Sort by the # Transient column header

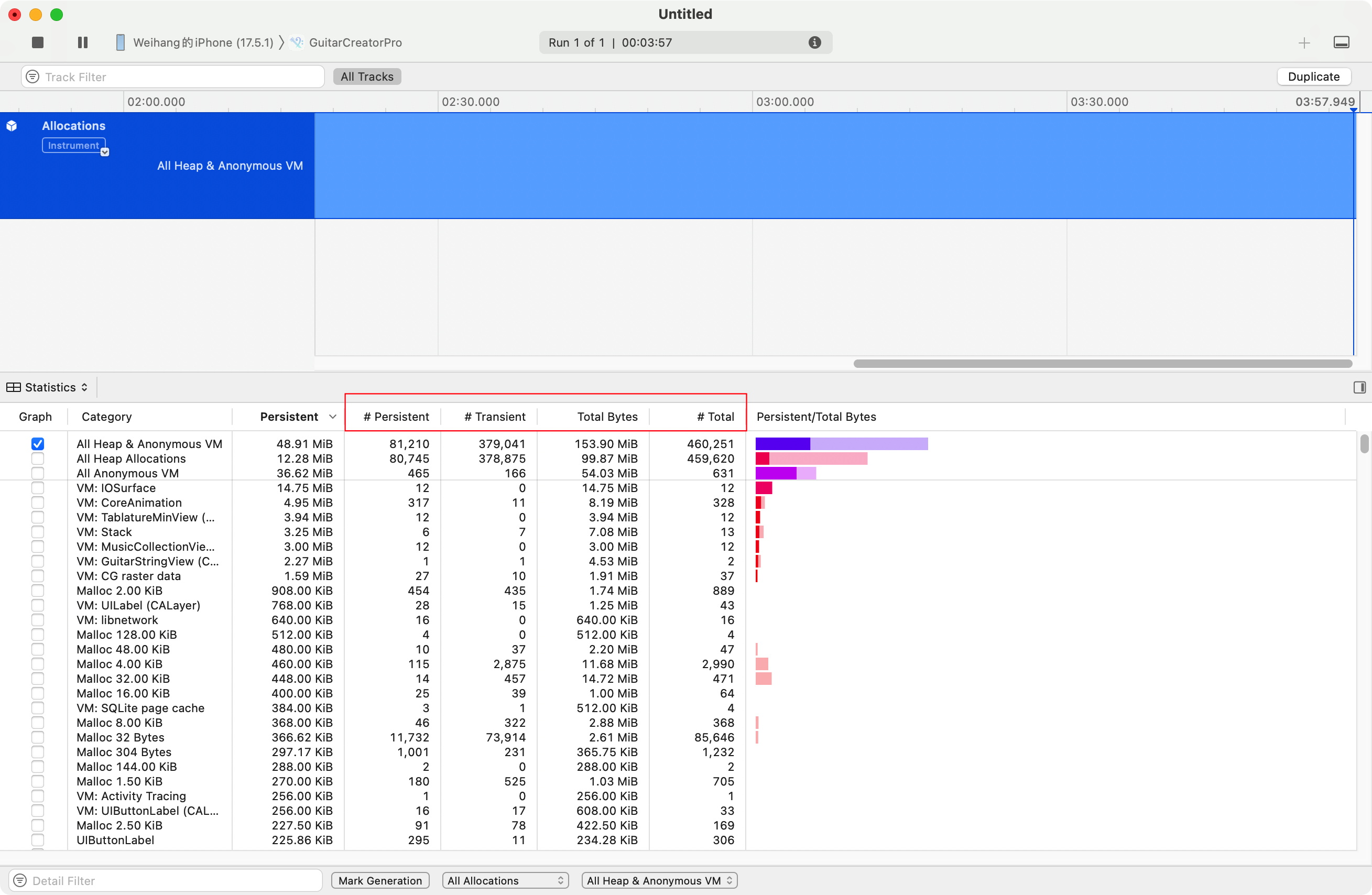[495, 417]
